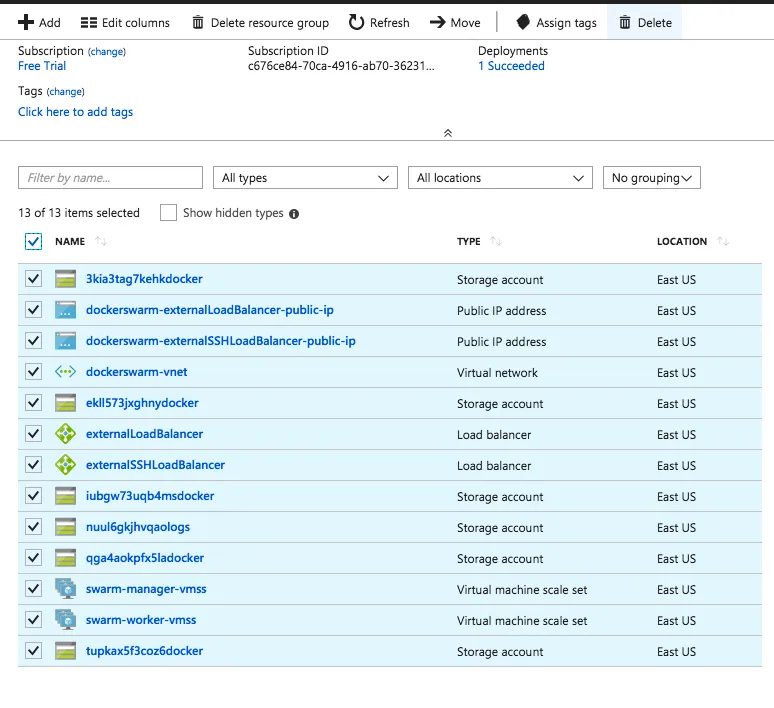Screen dimensions: 774x708
Task: Click the Move arrow icon
Action: click(x=437, y=22)
